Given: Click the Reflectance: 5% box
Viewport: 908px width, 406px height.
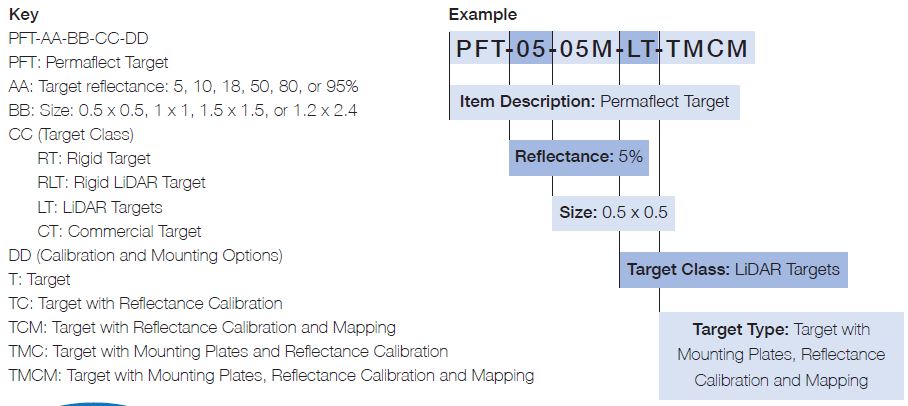Looking at the screenshot, I should pyautogui.click(x=579, y=157).
